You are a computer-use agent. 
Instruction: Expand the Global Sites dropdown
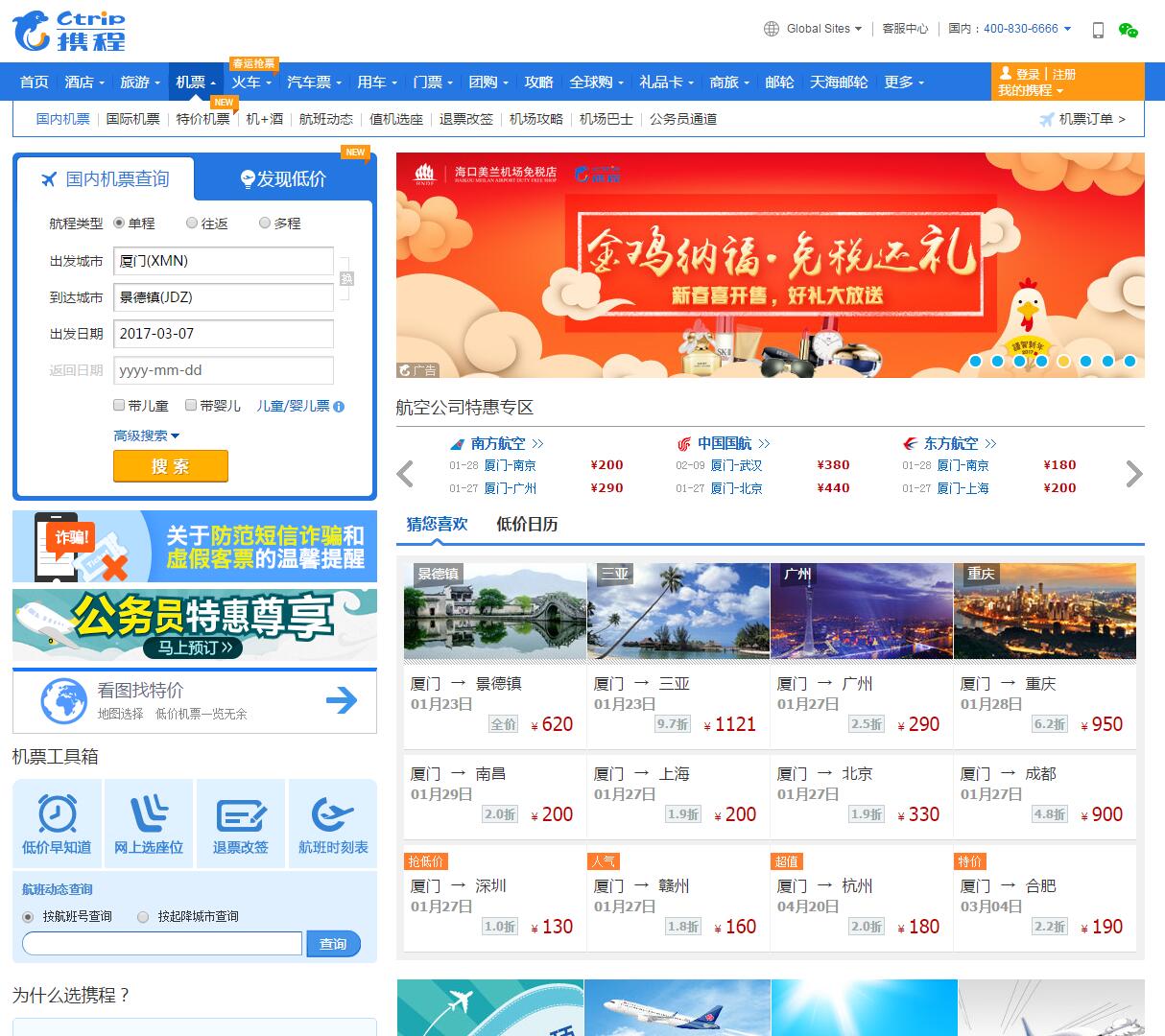[x=823, y=29]
